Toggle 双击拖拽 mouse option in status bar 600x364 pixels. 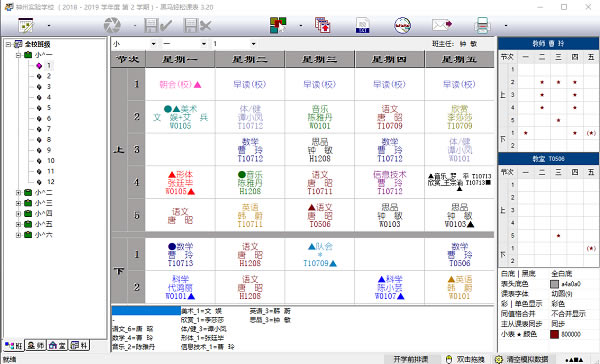465,359
